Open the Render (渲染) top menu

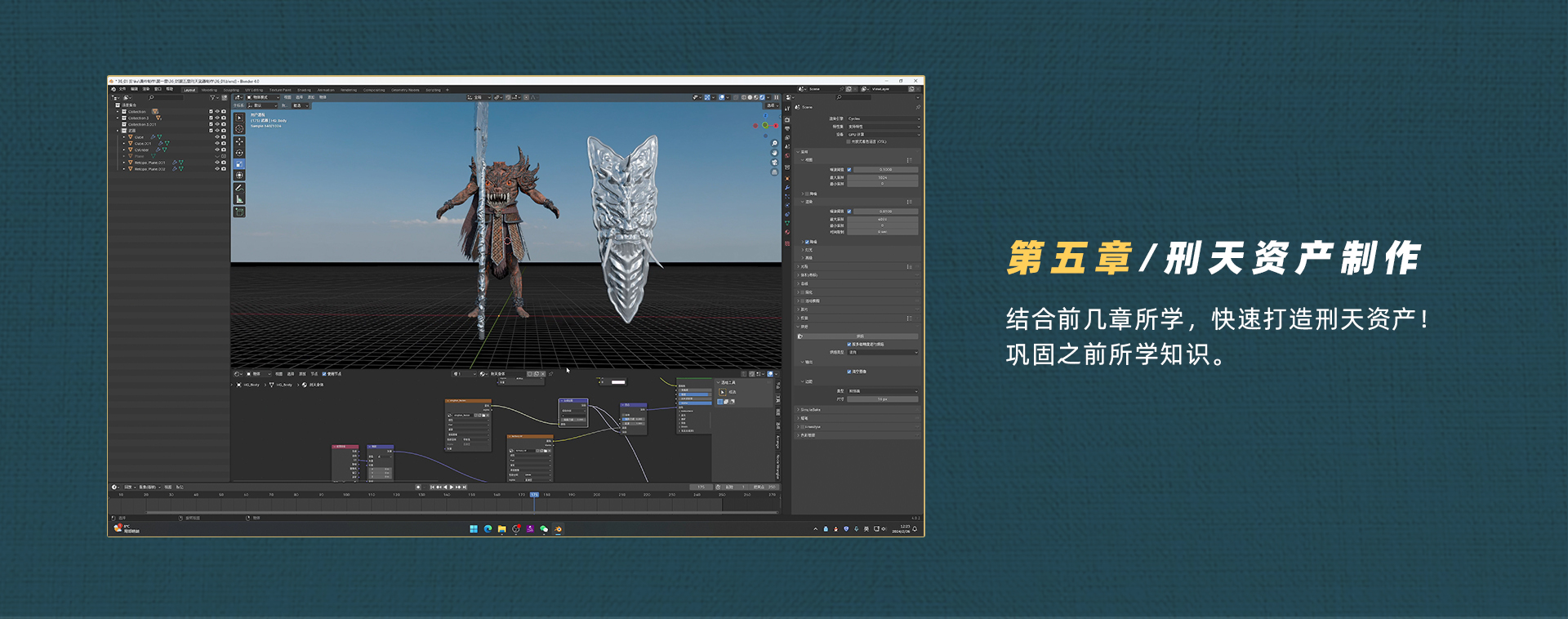pyautogui.click(x=146, y=89)
